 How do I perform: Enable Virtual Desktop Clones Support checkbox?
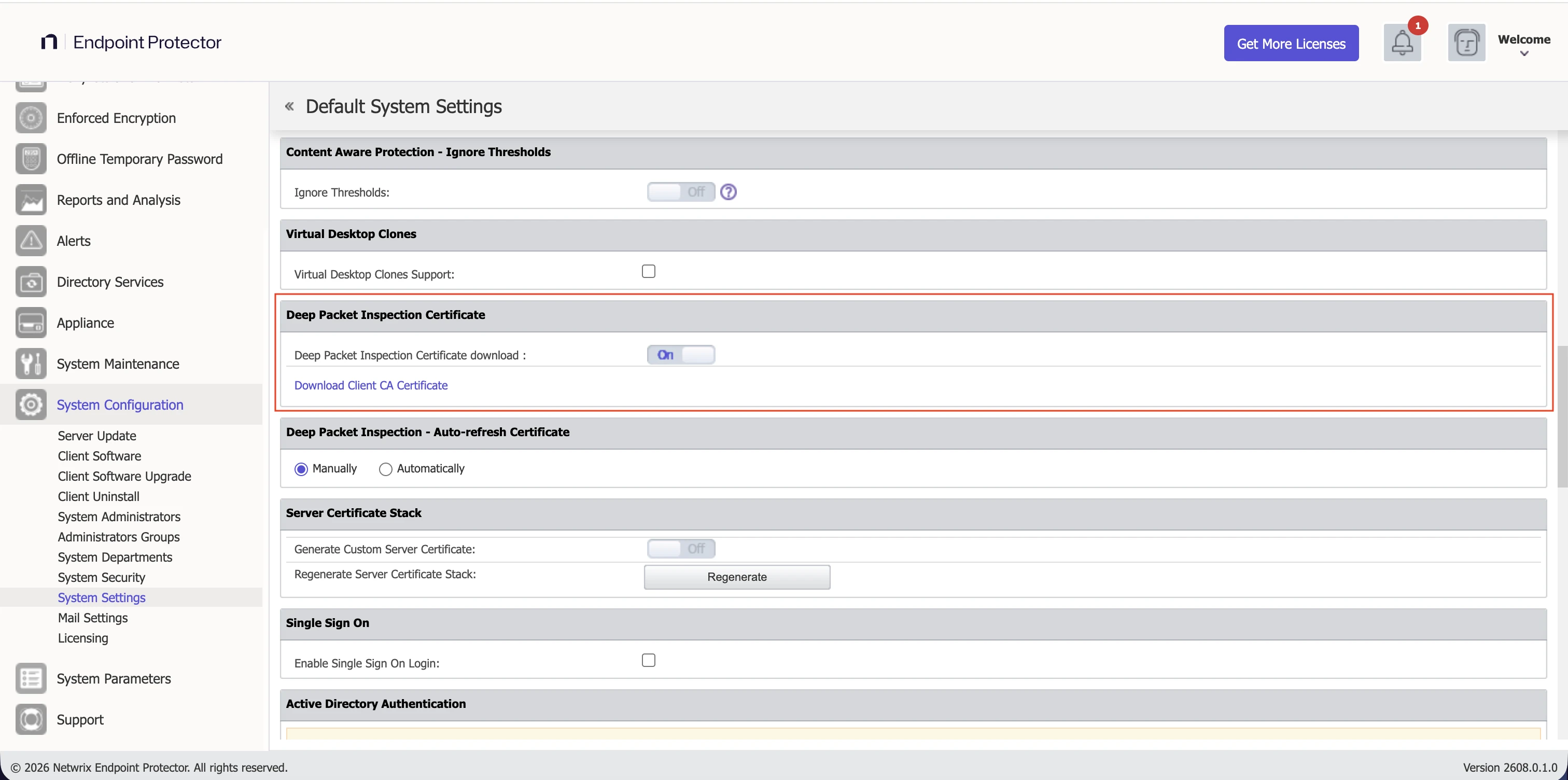coord(648,271)
